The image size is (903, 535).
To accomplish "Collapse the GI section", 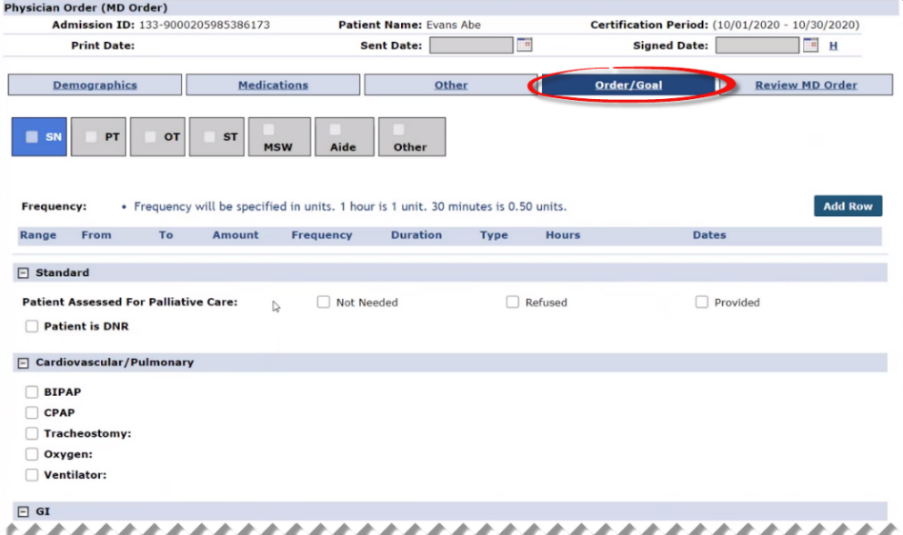I will pyautogui.click(x=24, y=512).
